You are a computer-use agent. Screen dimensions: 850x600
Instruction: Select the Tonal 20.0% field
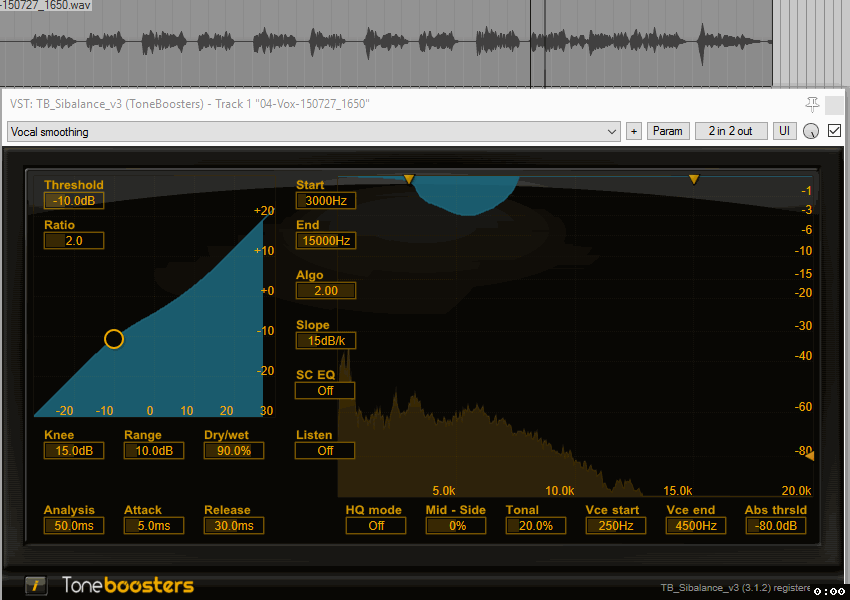pyautogui.click(x=536, y=526)
